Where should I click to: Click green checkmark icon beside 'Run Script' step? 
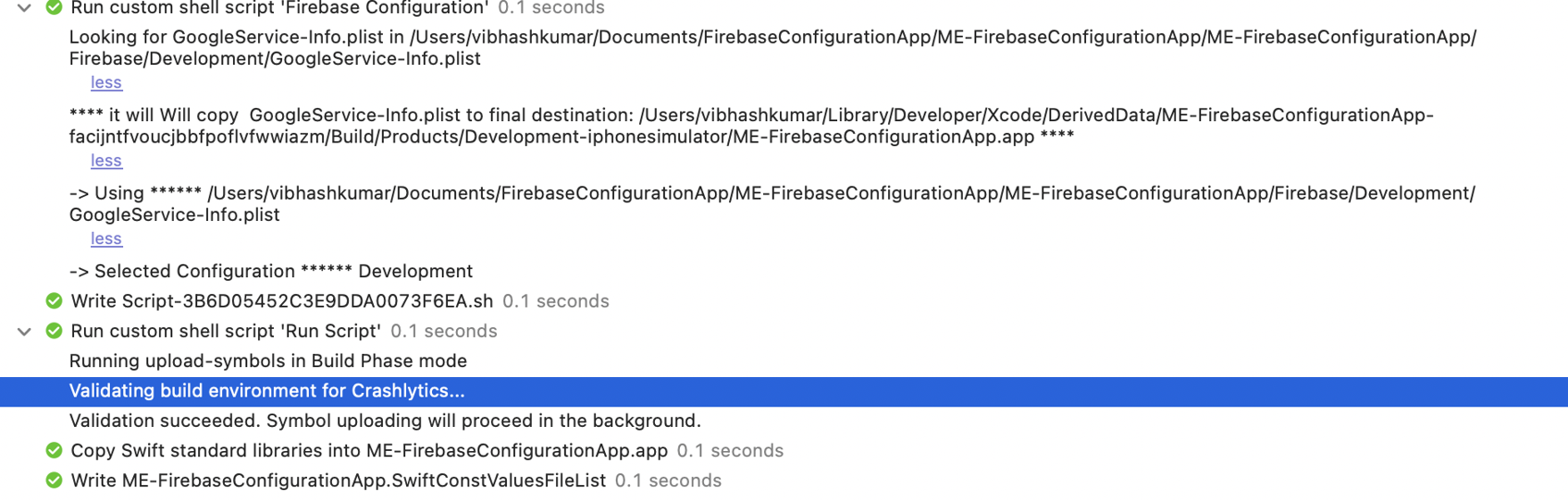click(55, 331)
